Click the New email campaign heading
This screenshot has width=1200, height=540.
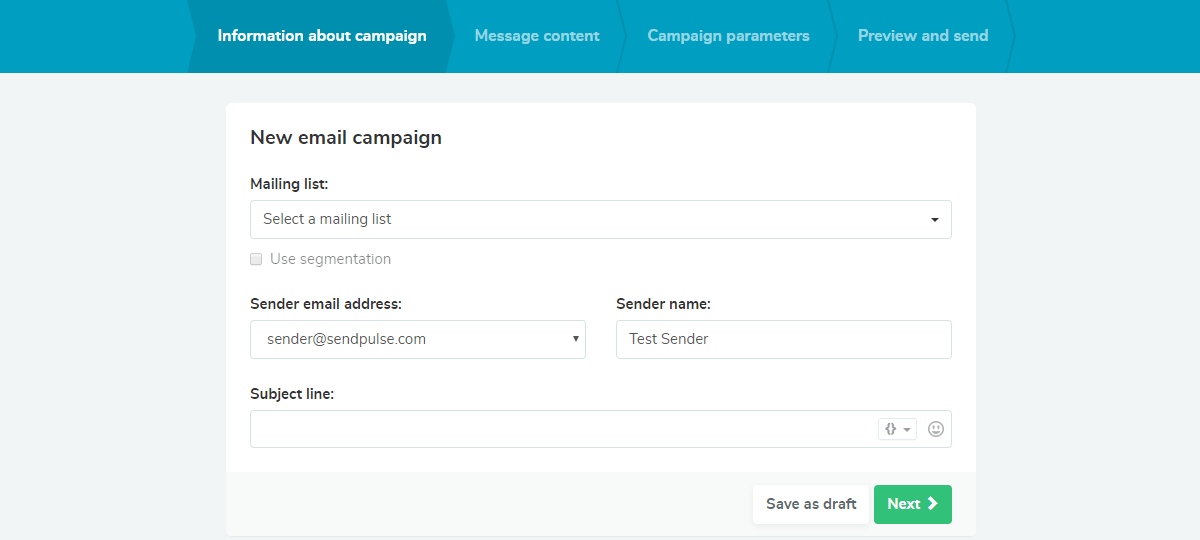pos(346,138)
